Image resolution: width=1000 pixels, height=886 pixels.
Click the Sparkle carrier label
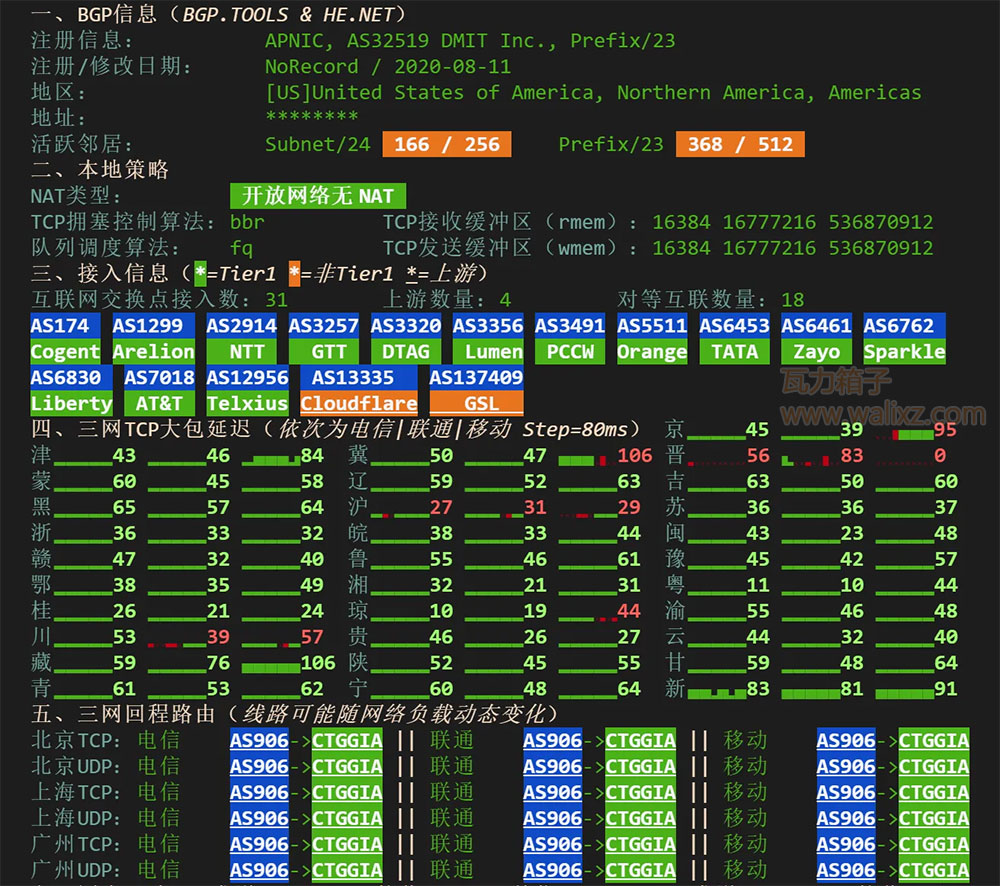point(904,351)
